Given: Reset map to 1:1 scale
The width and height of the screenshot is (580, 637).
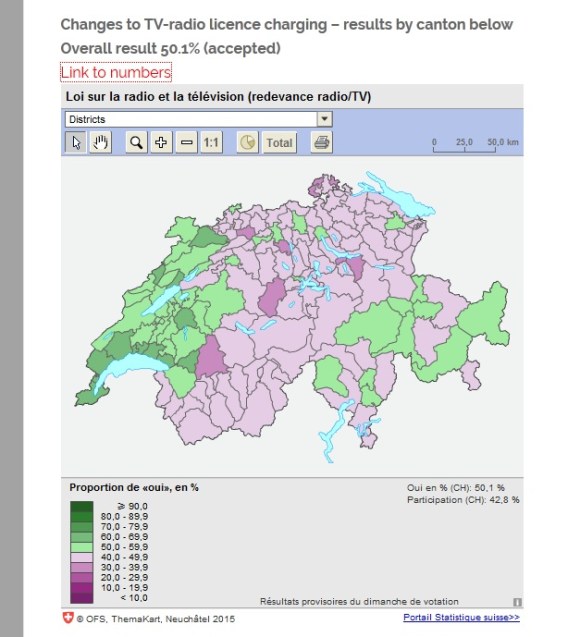Looking at the screenshot, I should coord(211,143).
